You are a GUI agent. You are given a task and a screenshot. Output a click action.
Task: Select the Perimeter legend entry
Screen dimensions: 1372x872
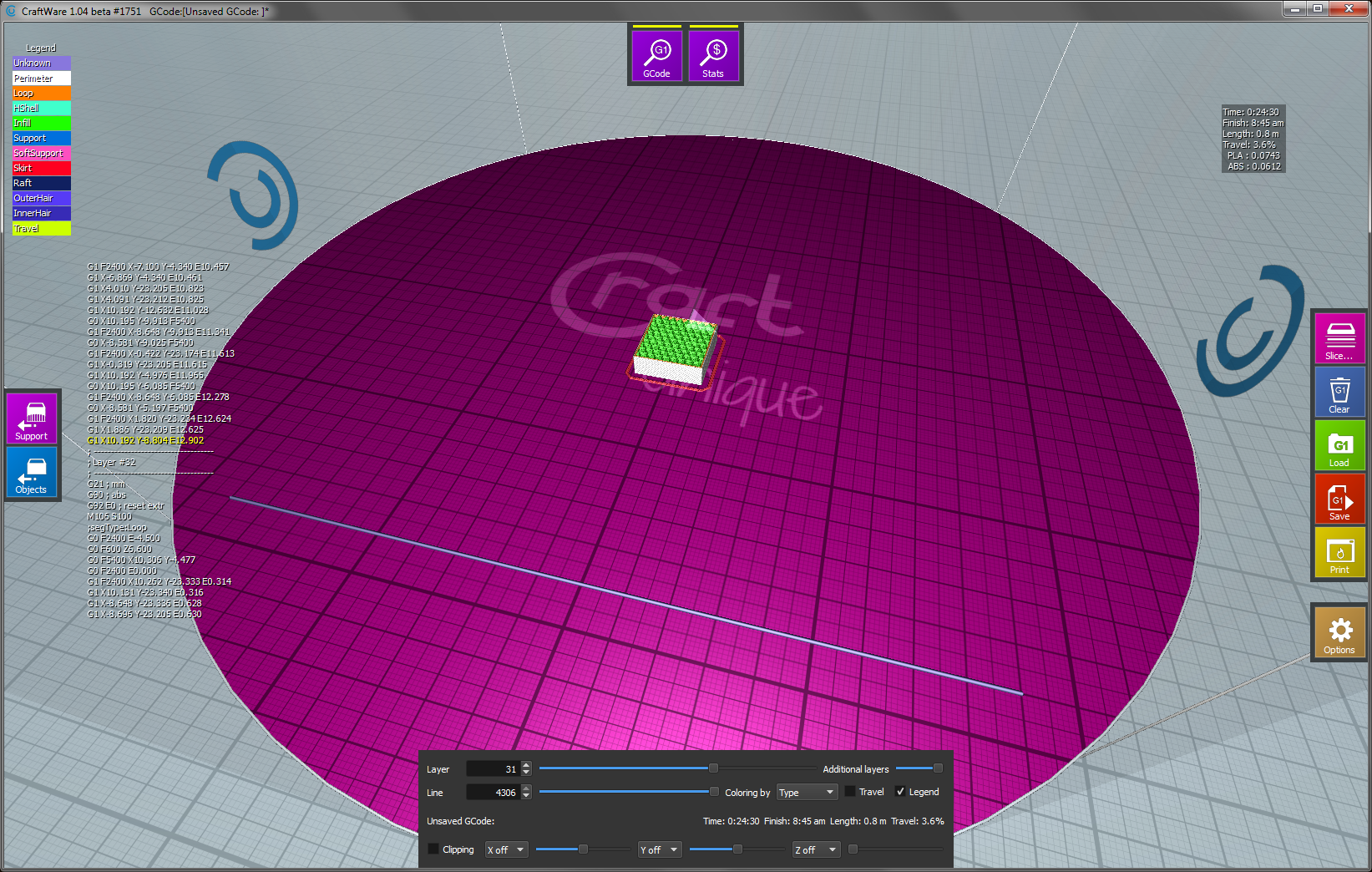click(41, 78)
